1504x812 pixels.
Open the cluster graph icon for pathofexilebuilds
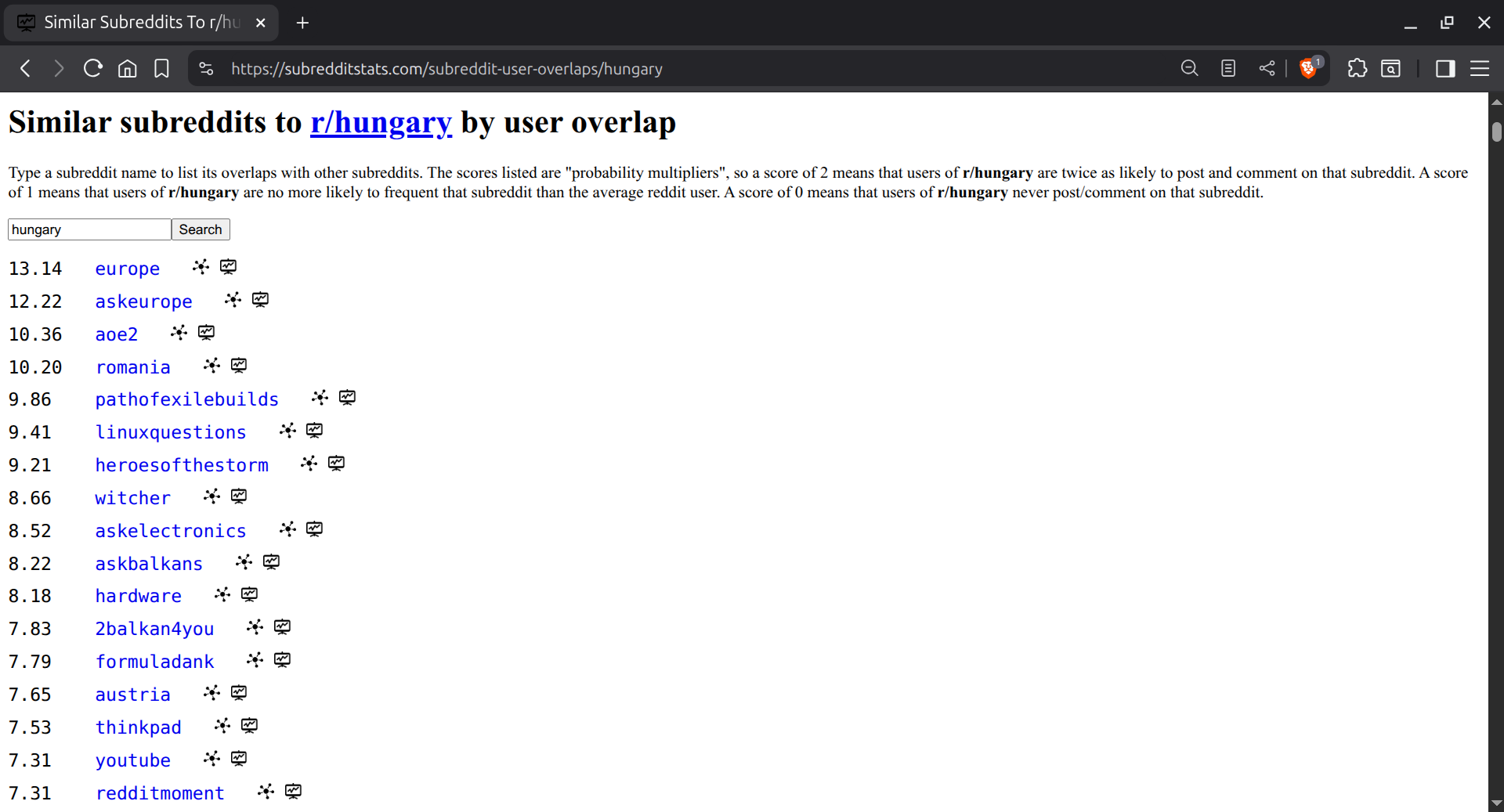(320, 398)
